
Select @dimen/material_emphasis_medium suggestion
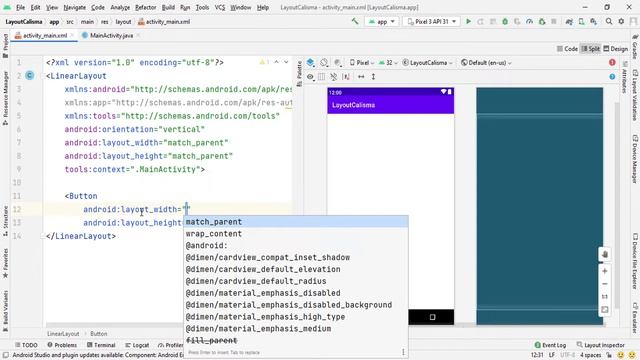[x=296, y=329]
